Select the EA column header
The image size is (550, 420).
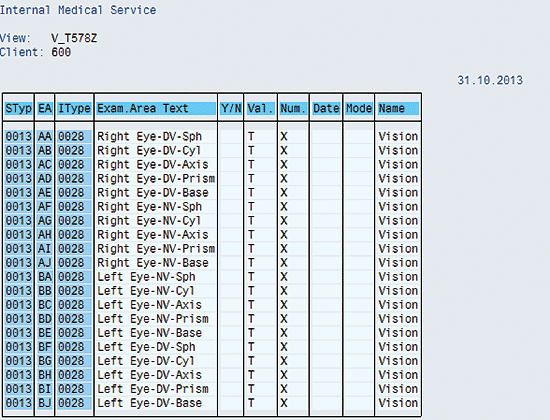pyautogui.click(x=45, y=108)
